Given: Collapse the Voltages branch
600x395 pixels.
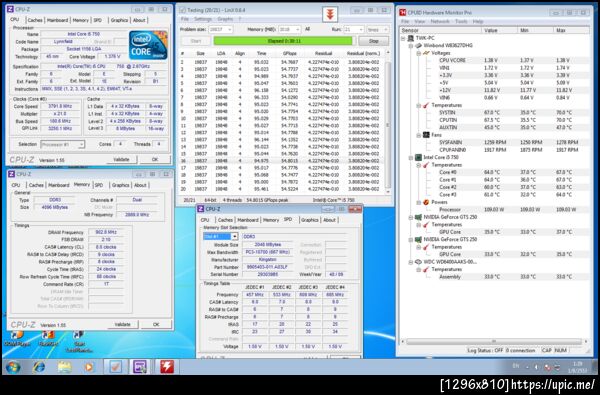Looking at the screenshot, I should (419, 53).
